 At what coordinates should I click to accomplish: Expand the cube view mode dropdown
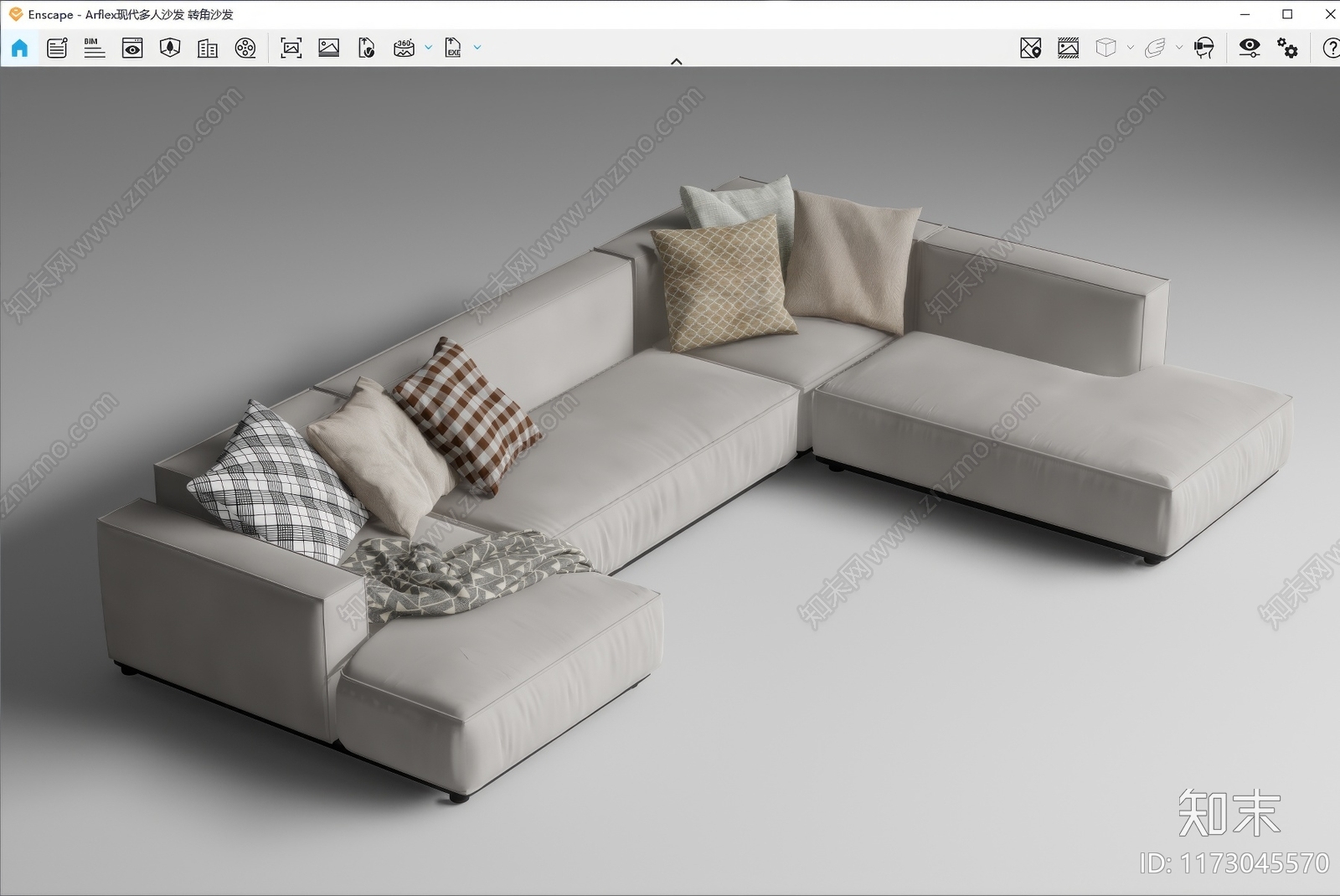point(1130,48)
